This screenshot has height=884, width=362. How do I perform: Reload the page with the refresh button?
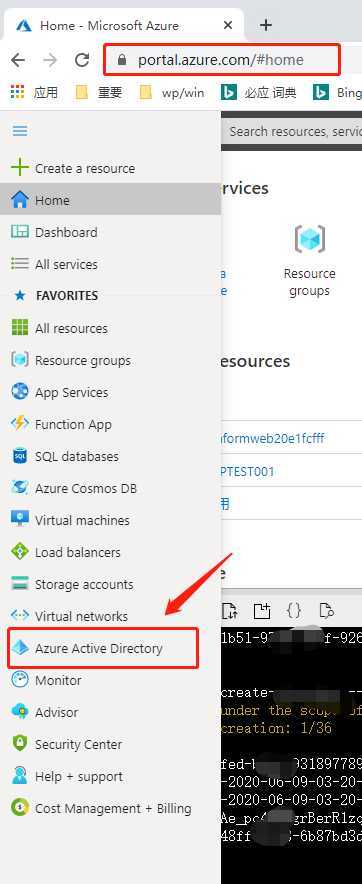tap(82, 60)
